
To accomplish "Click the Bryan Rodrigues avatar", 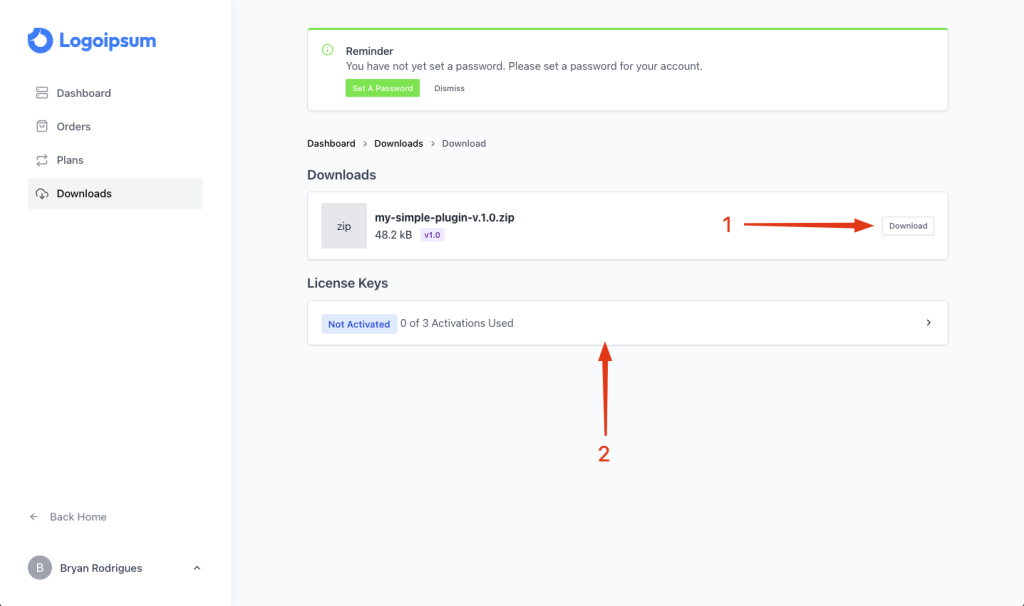I will [x=39, y=568].
